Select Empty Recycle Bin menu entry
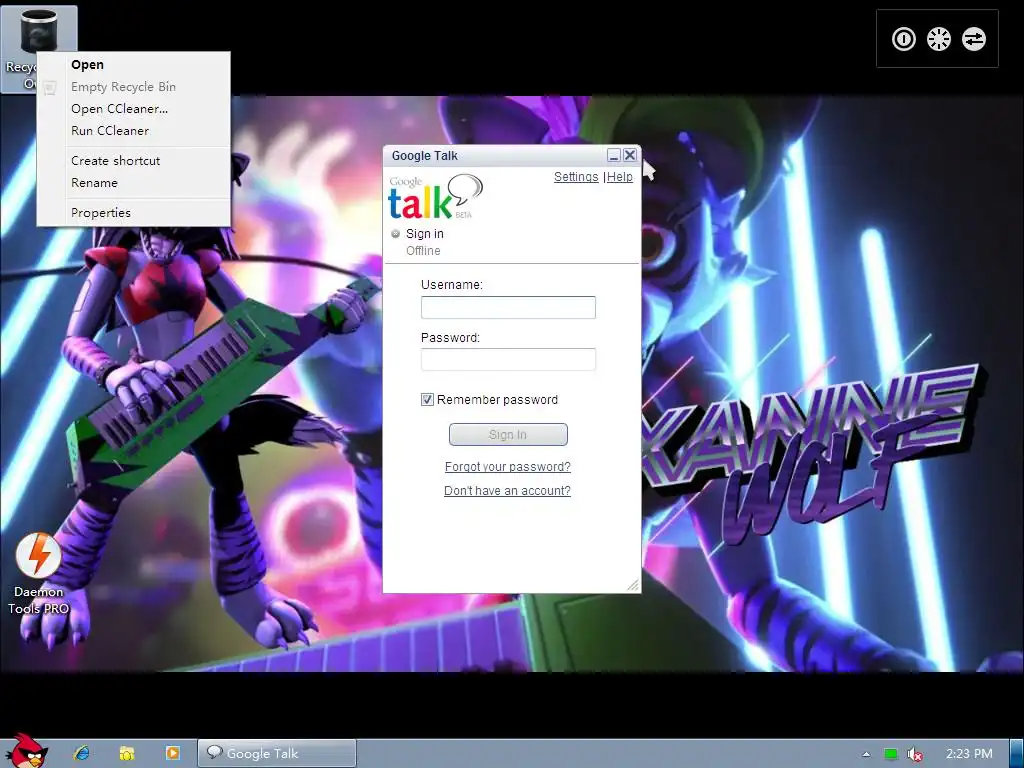 (x=133, y=87)
